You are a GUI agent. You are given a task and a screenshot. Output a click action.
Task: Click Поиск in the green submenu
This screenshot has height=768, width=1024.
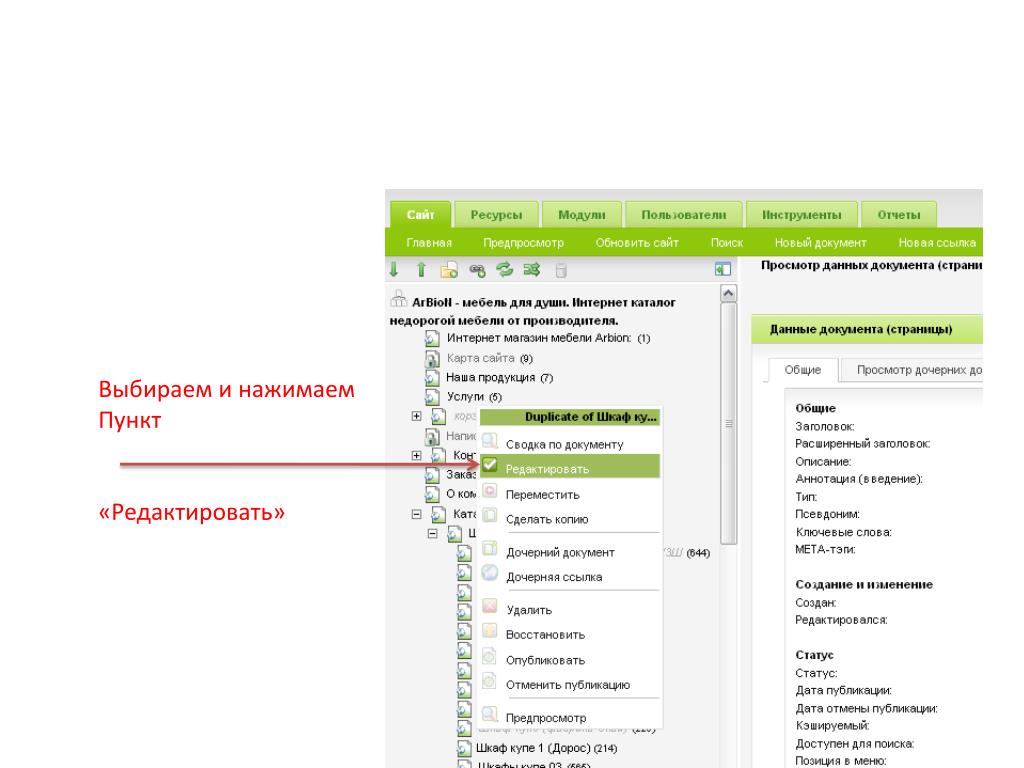pos(727,242)
